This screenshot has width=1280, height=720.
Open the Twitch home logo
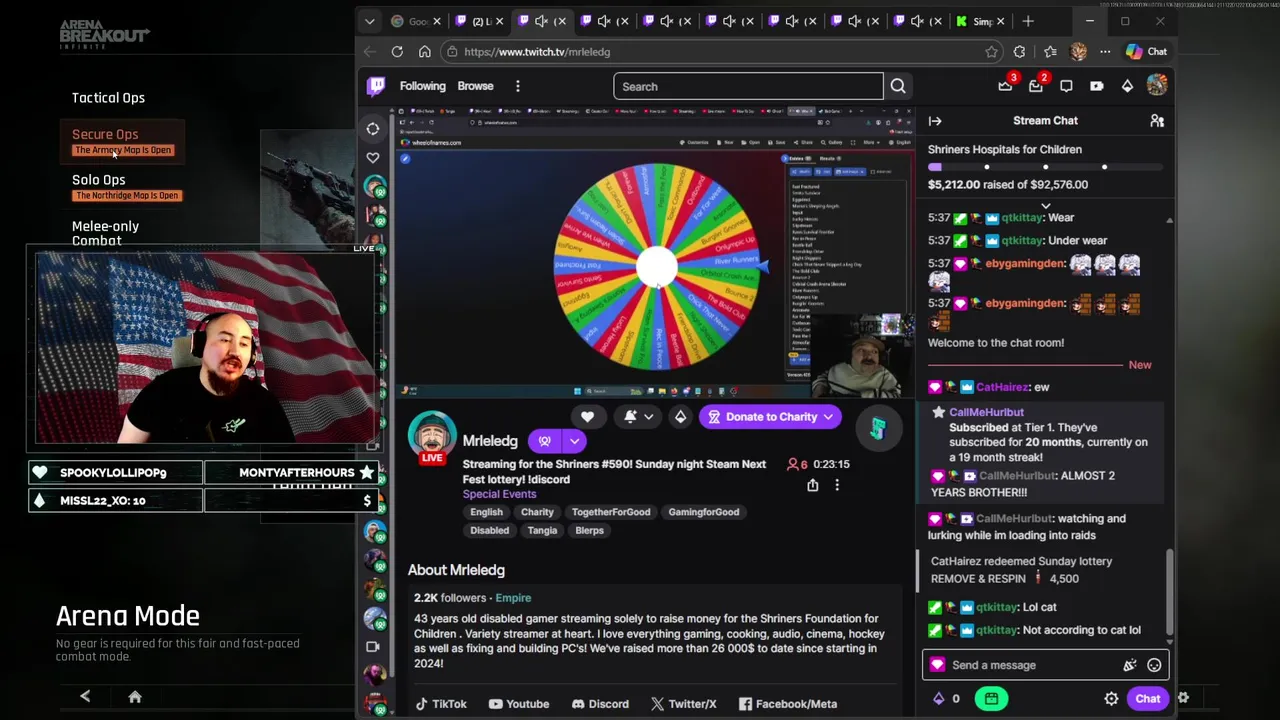point(376,86)
